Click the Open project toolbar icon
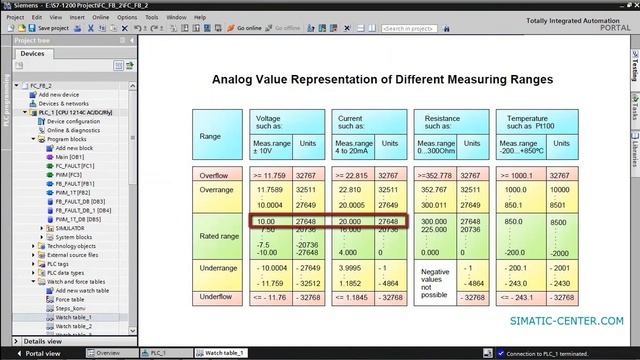Image resolution: width=640 pixels, height=360 pixels. [21, 28]
